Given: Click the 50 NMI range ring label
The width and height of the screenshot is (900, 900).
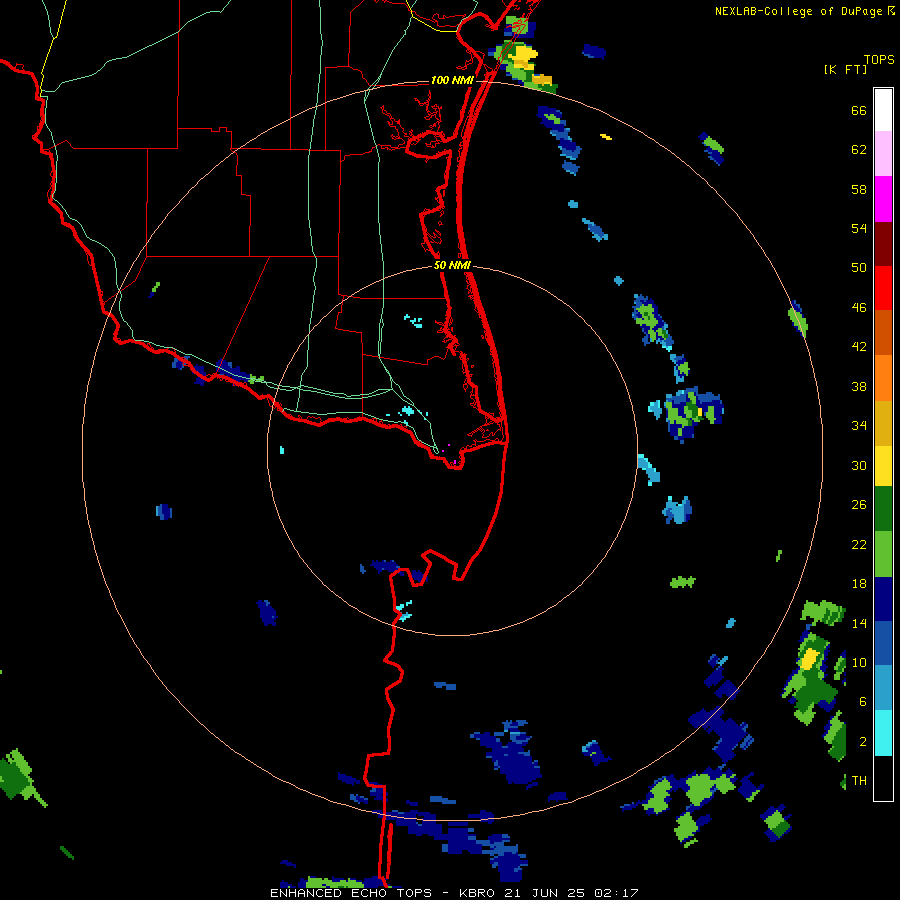Looking at the screenshot, I should (452, 265).
